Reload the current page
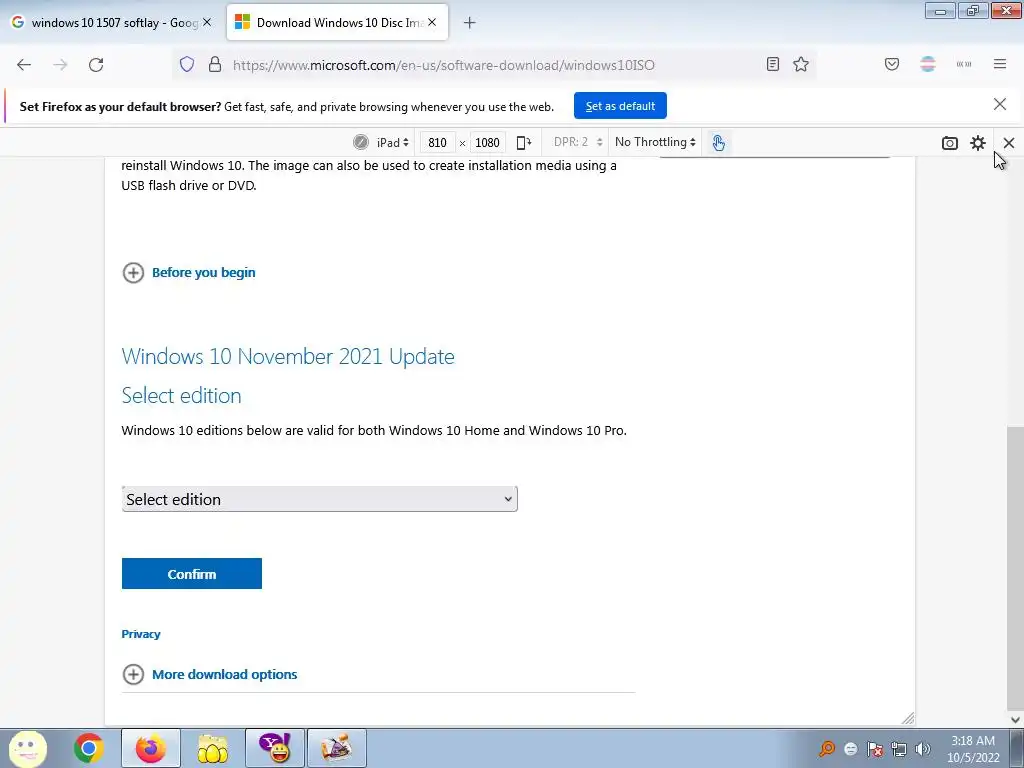The height and width of the screenshot is (768, 1024). click(96, 65)
